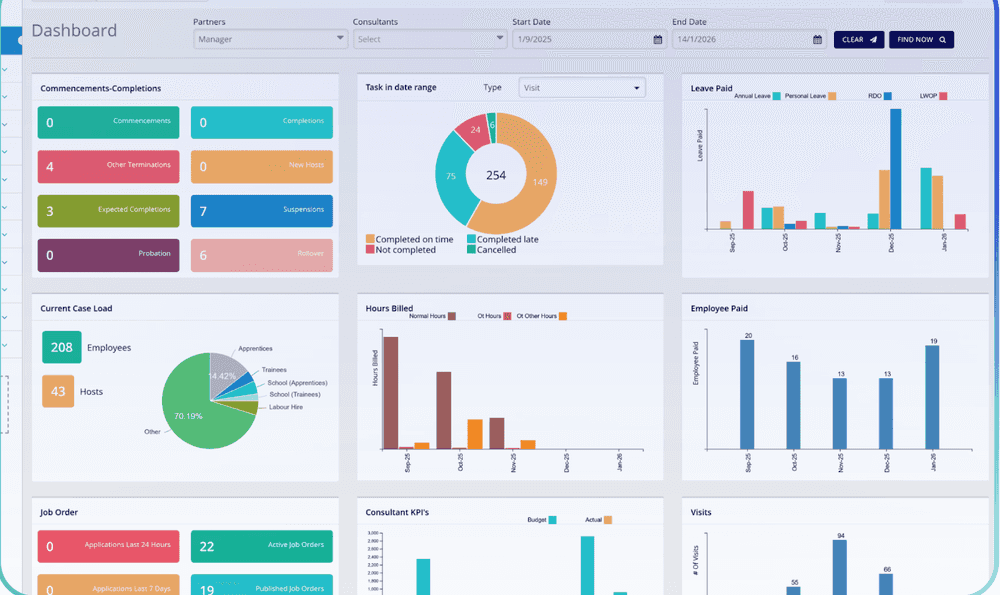
Task: Open the New Hosts tile
Action: pyautogui.click(x=261, y=166)
